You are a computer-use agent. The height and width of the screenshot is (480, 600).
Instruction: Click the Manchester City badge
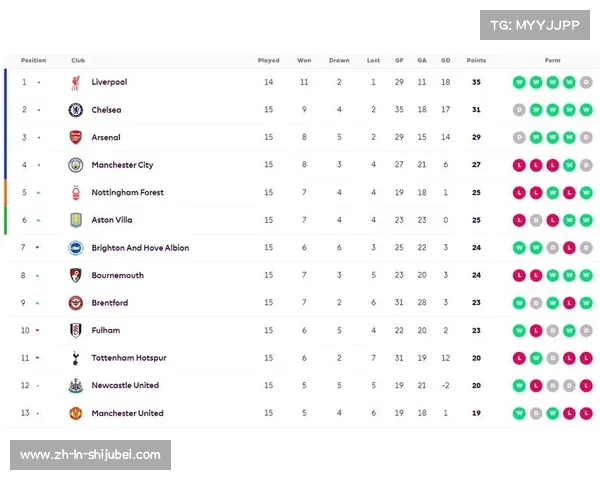coord(76,165)
